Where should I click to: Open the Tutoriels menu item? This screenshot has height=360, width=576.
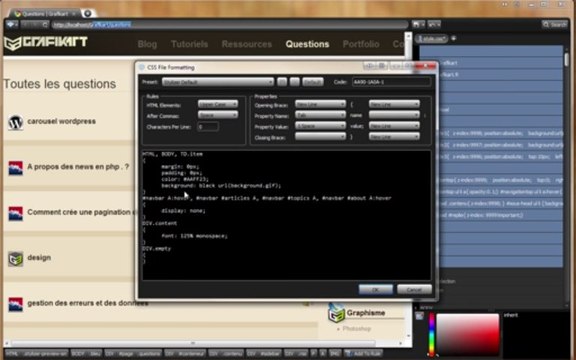pyautogui.click(x=190, y=44)
